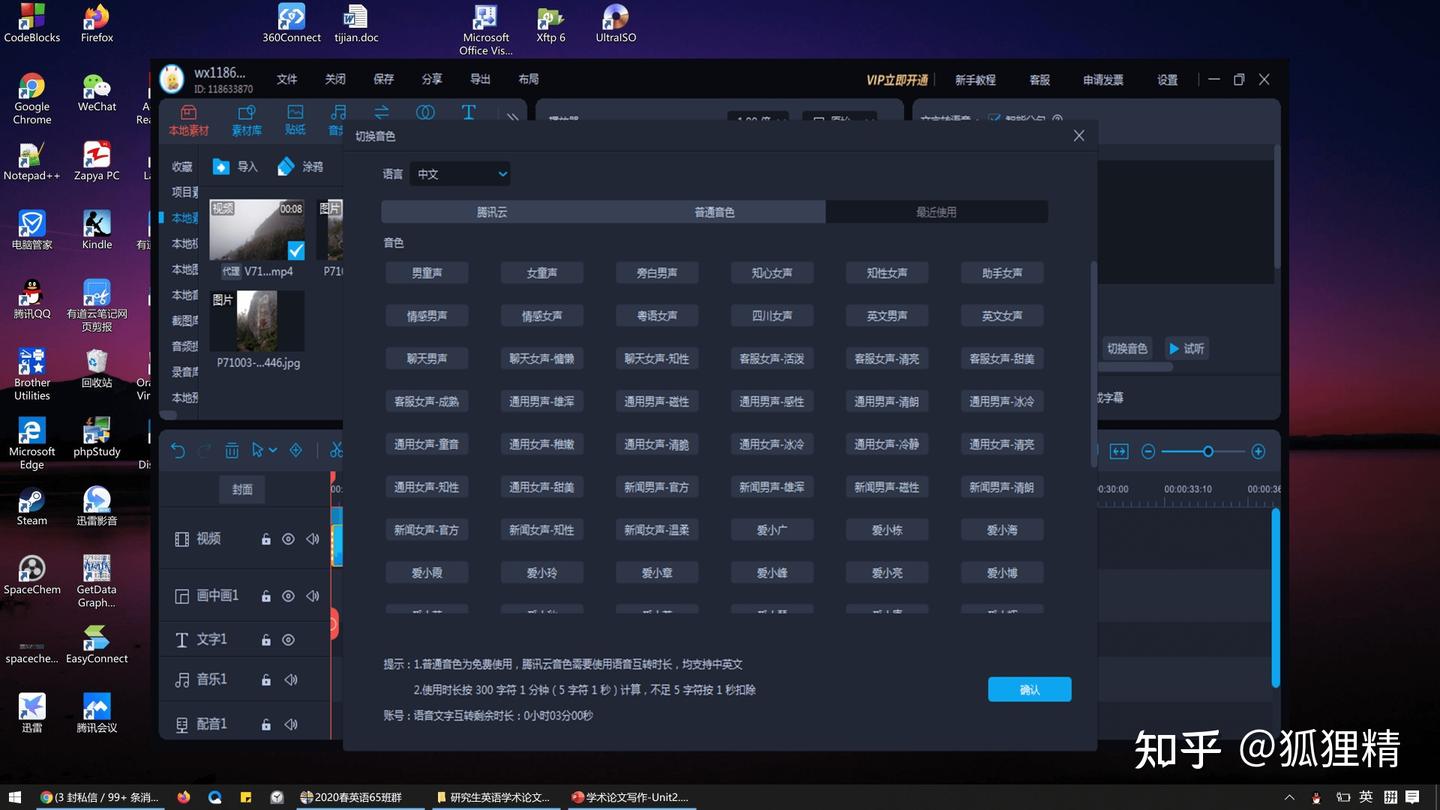Open the 语言 language dropdown
The image size is (1440, 810).
pos(460,174)
